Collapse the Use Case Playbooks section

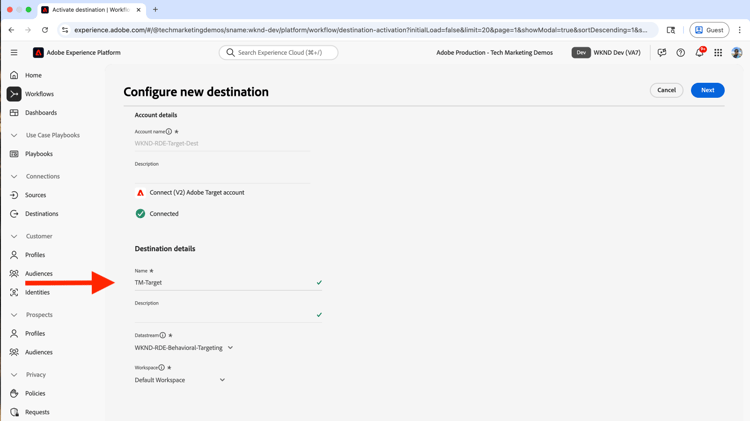(14, 135)
